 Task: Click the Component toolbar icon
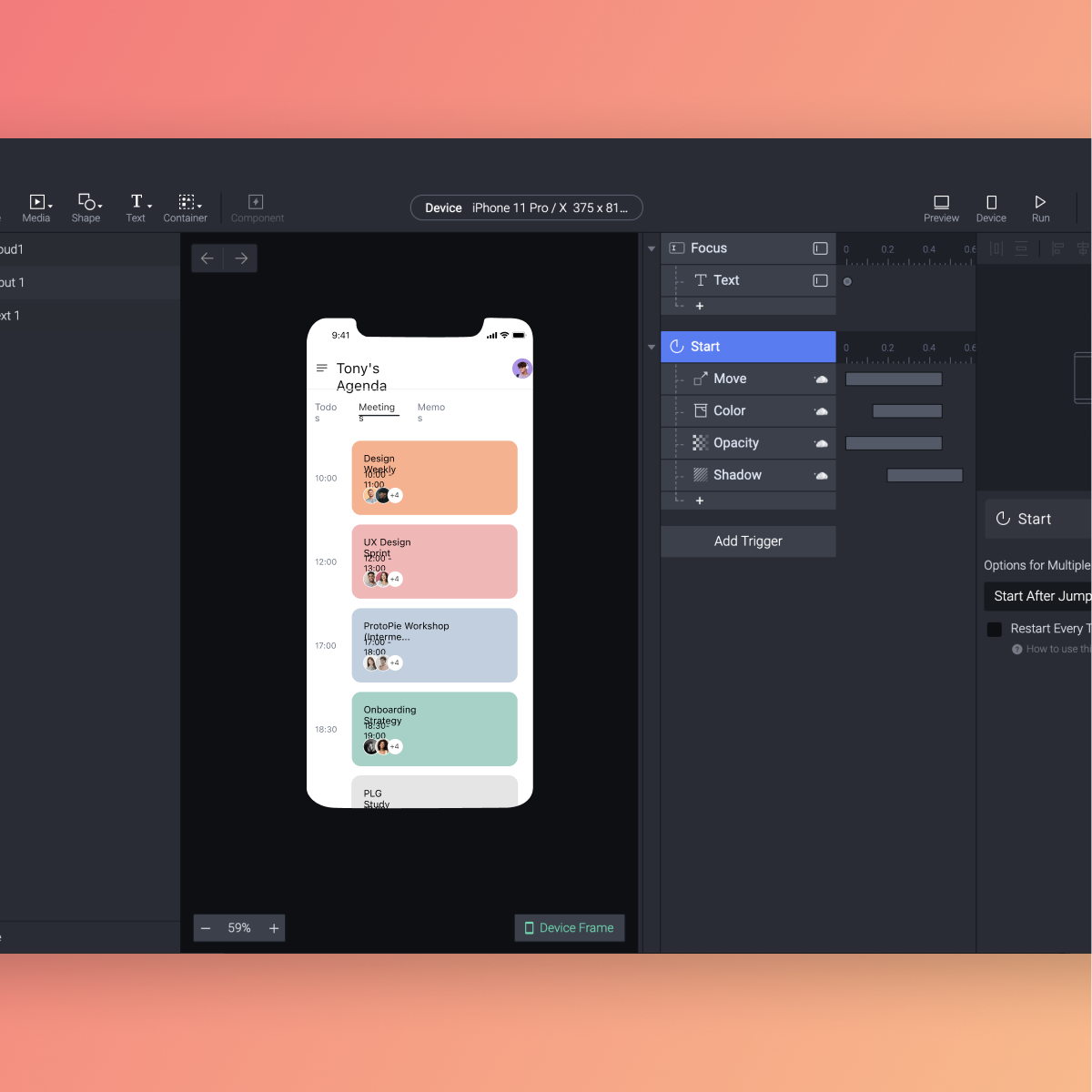pyautogui.click(x=257, y=207)
